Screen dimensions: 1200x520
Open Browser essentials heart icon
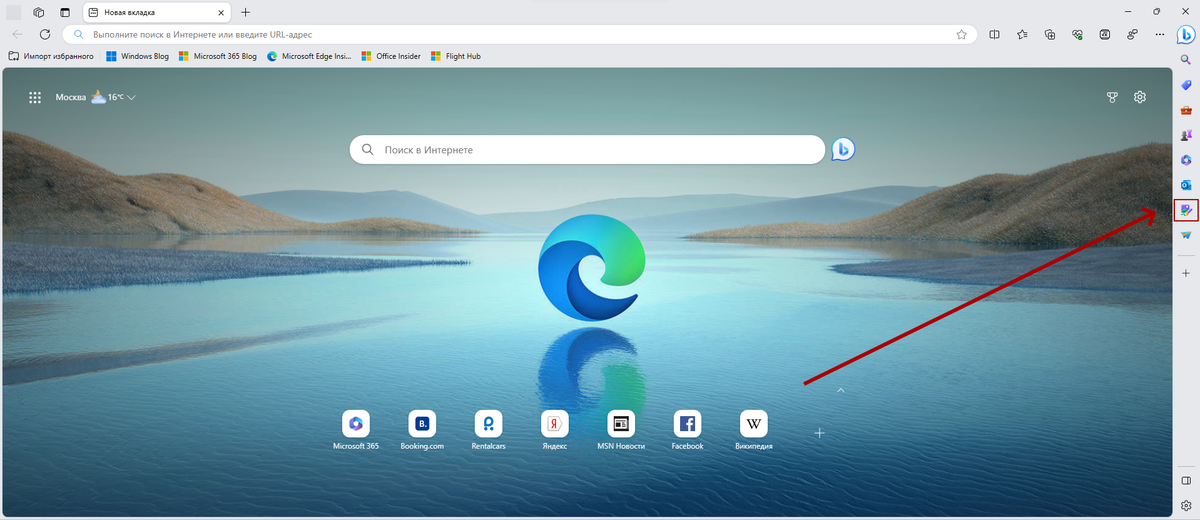click(1077, 34)
